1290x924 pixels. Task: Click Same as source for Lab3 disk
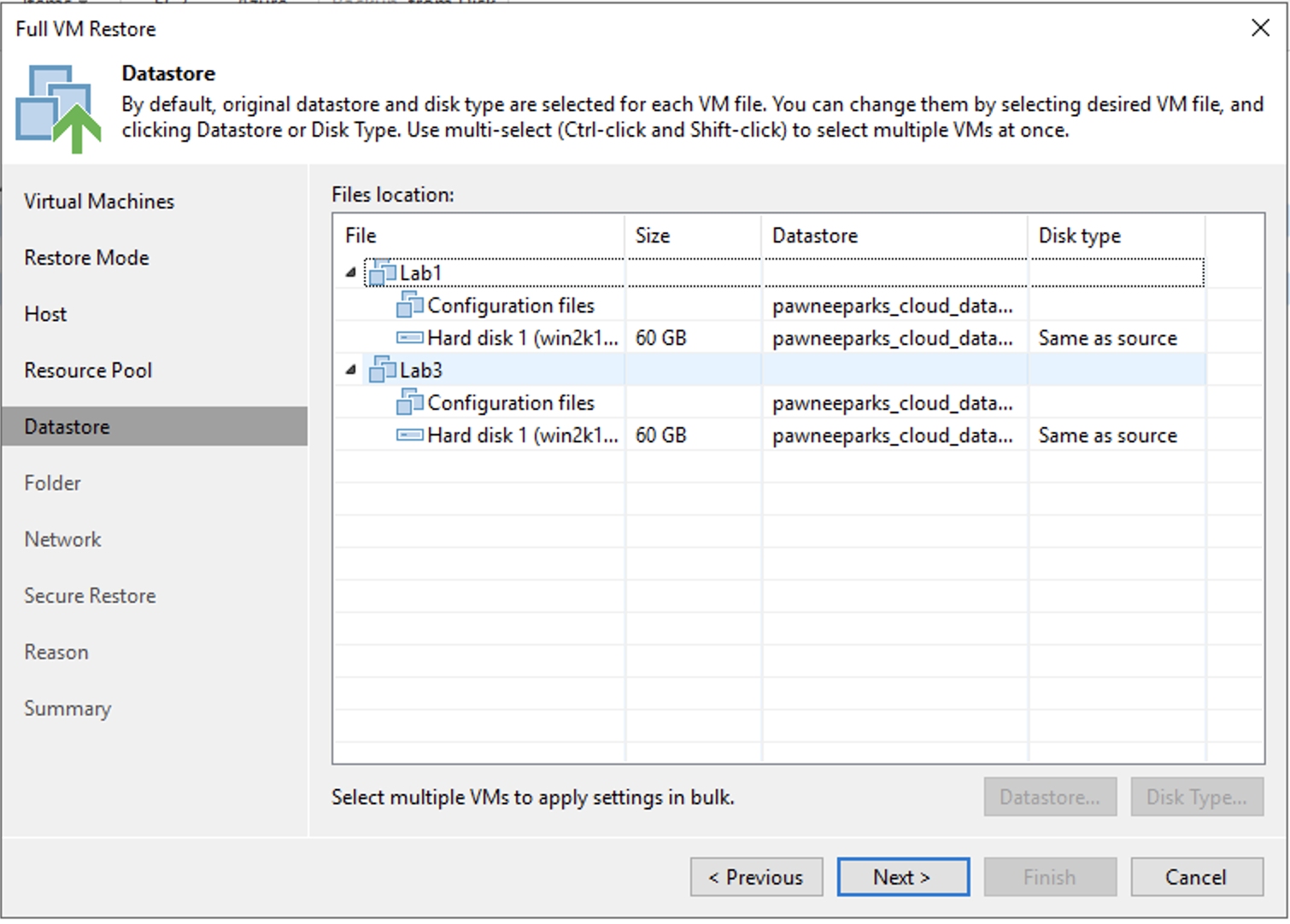(1108, 436)
